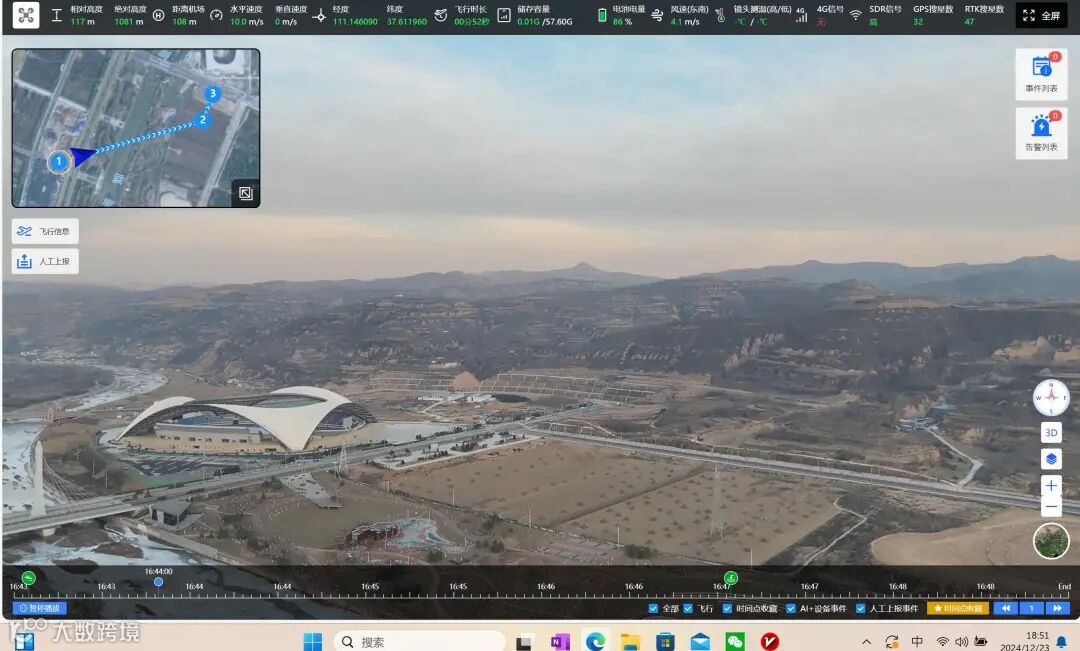Select waypoint 1 on the minimap
This screenshot has height=651, width=1080.
point(59,162)
